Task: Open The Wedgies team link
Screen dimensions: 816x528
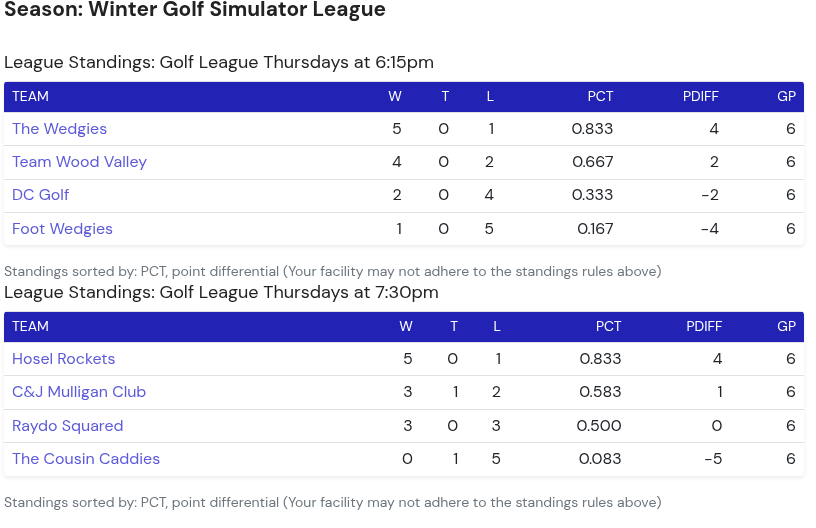Action: pos(59,129)
